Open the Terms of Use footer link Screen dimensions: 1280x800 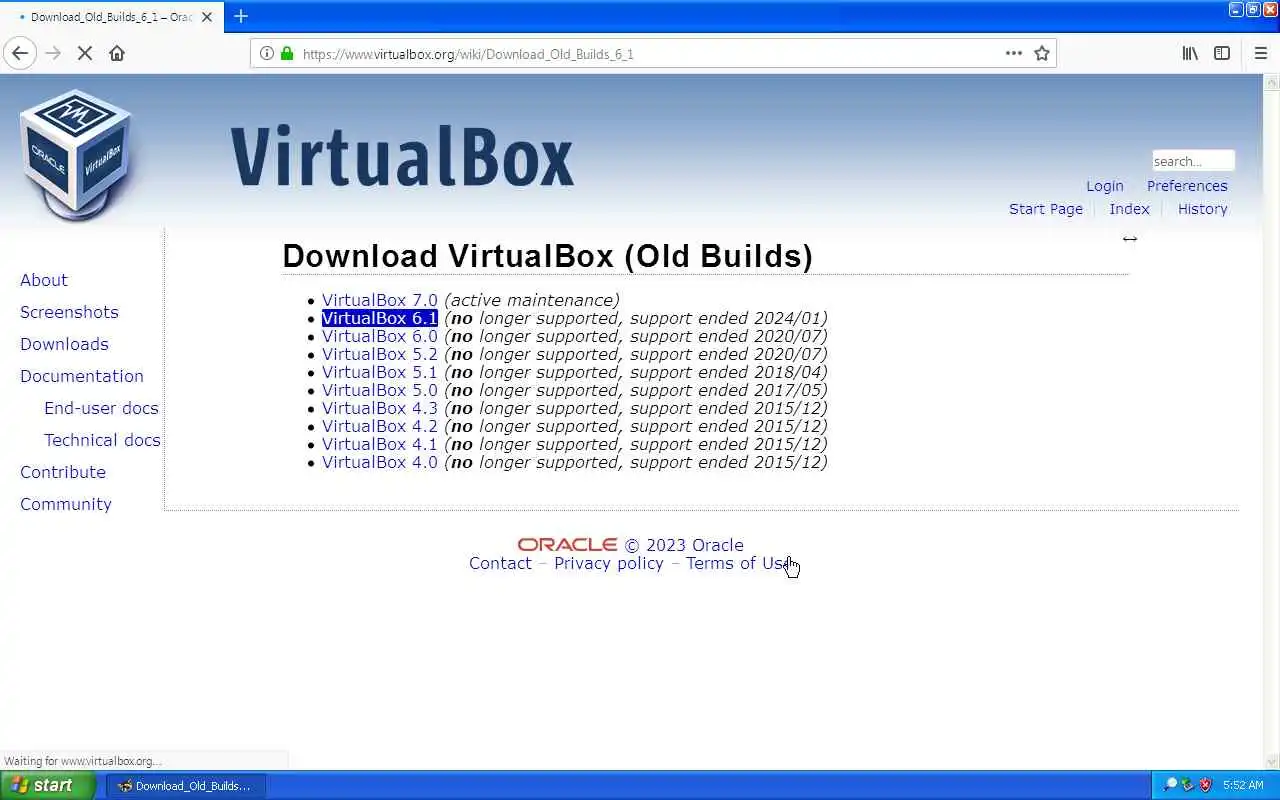(x=738, y=563)
